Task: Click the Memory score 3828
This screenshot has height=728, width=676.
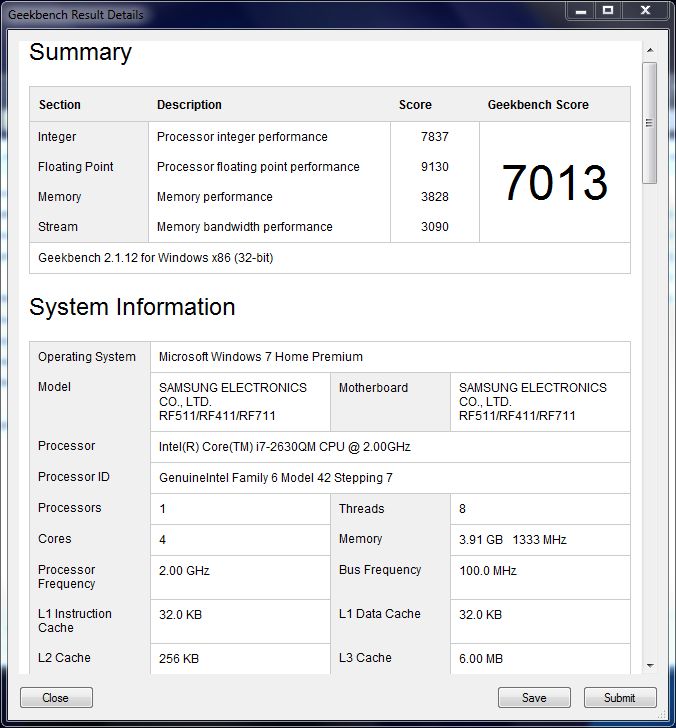Action: coord(435,196)
